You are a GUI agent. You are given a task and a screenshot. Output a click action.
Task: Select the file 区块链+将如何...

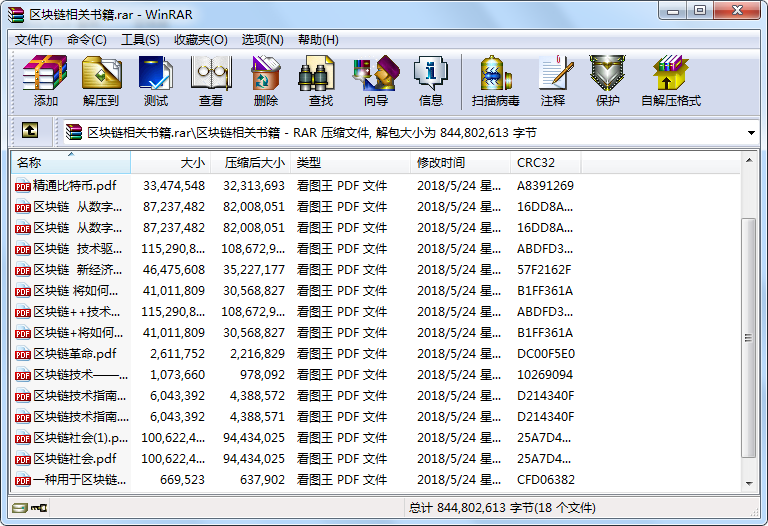[78, 333]
